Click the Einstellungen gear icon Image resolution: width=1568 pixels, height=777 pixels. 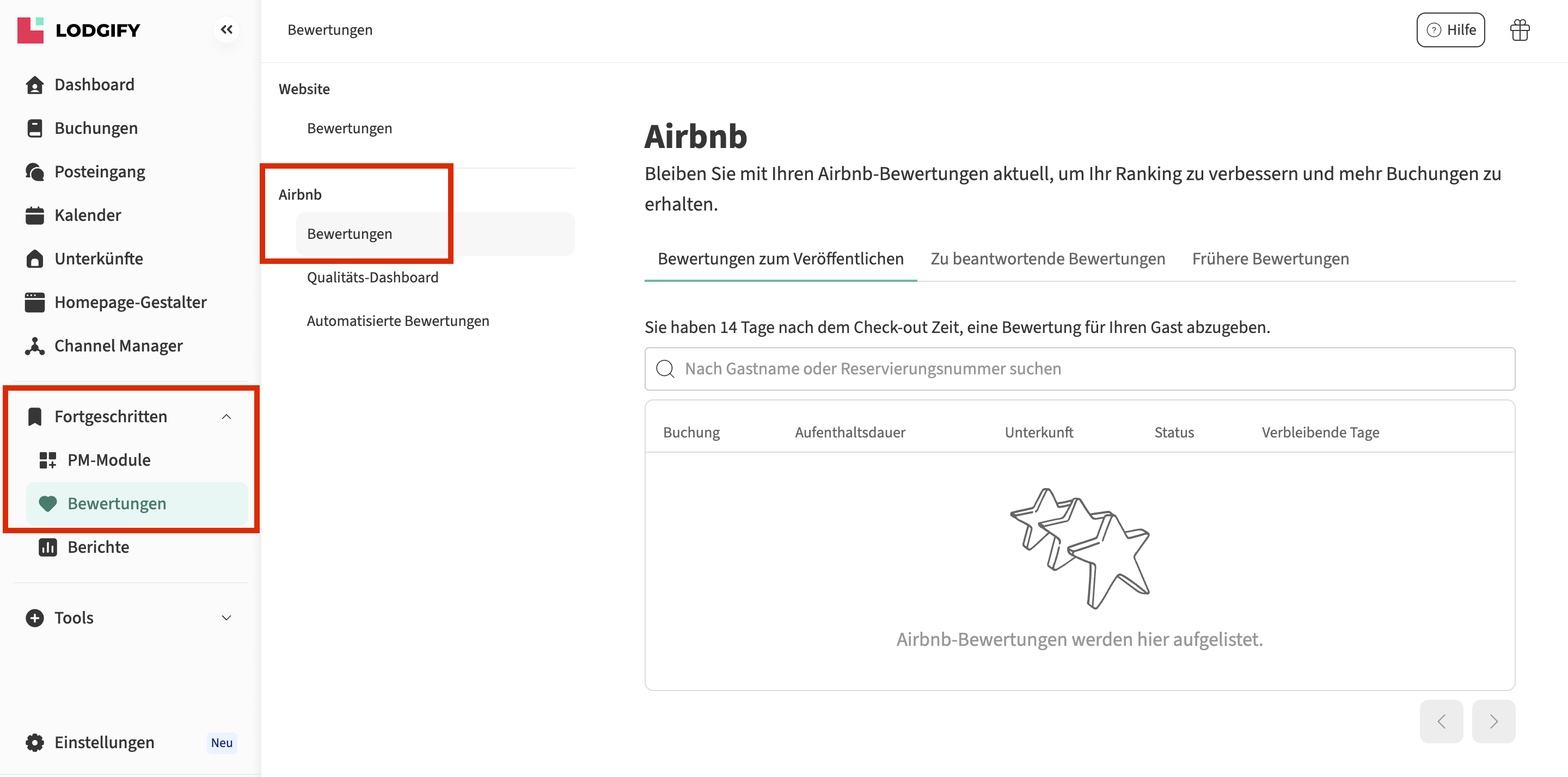tap(35, 742)
